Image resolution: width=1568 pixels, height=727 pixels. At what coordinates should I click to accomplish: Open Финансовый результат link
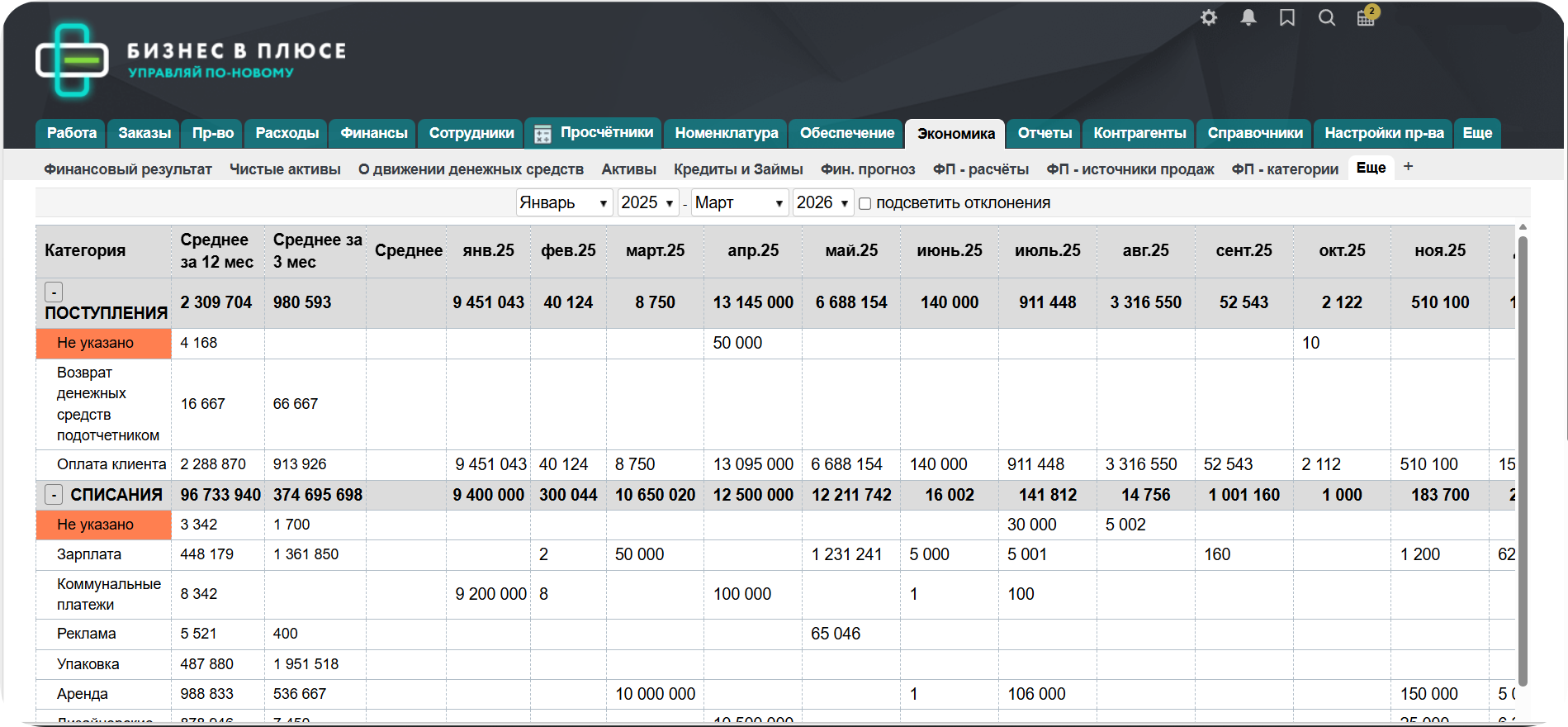128,169
